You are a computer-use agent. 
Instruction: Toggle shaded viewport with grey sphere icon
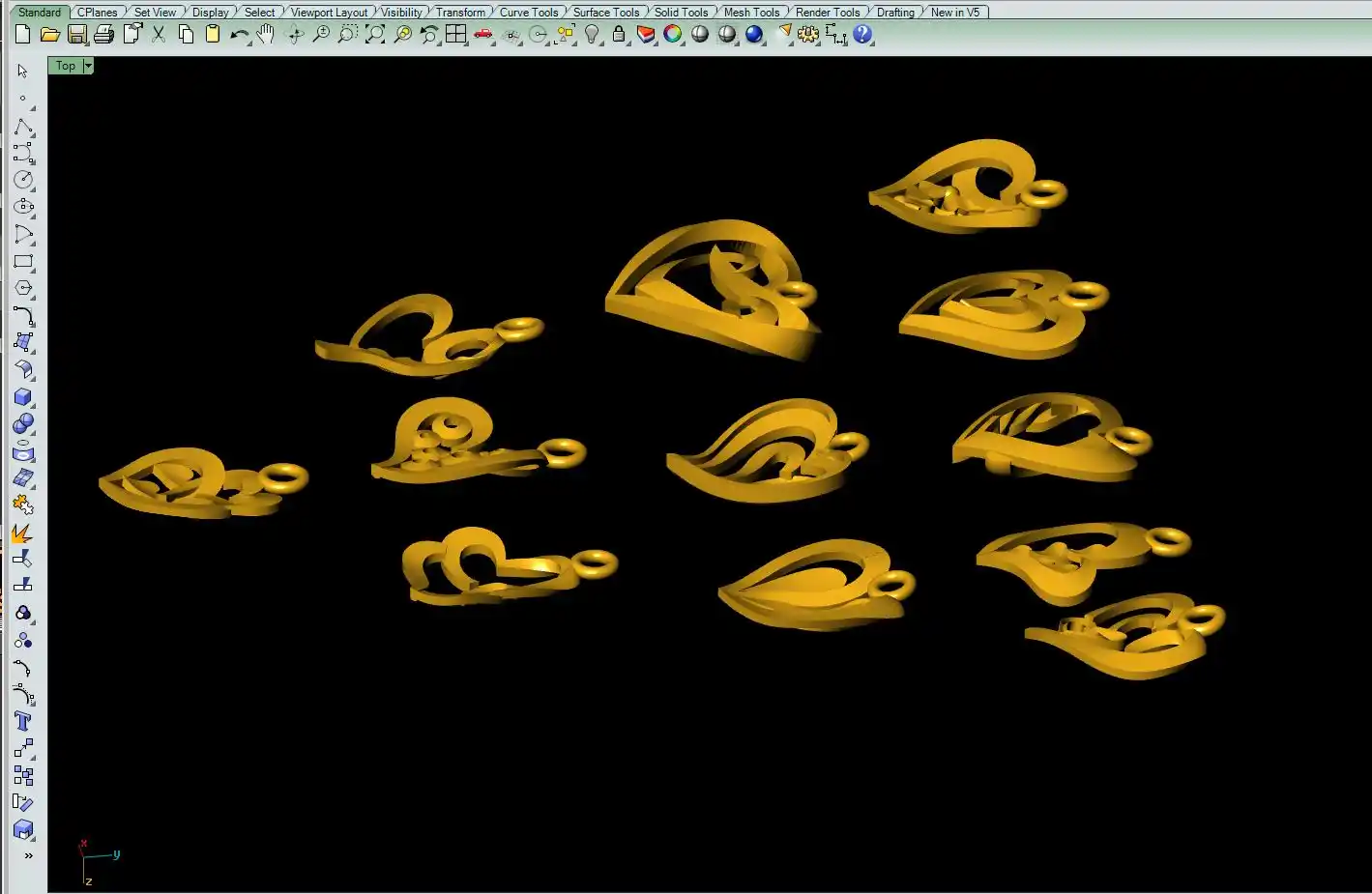(x=700, y=35)
